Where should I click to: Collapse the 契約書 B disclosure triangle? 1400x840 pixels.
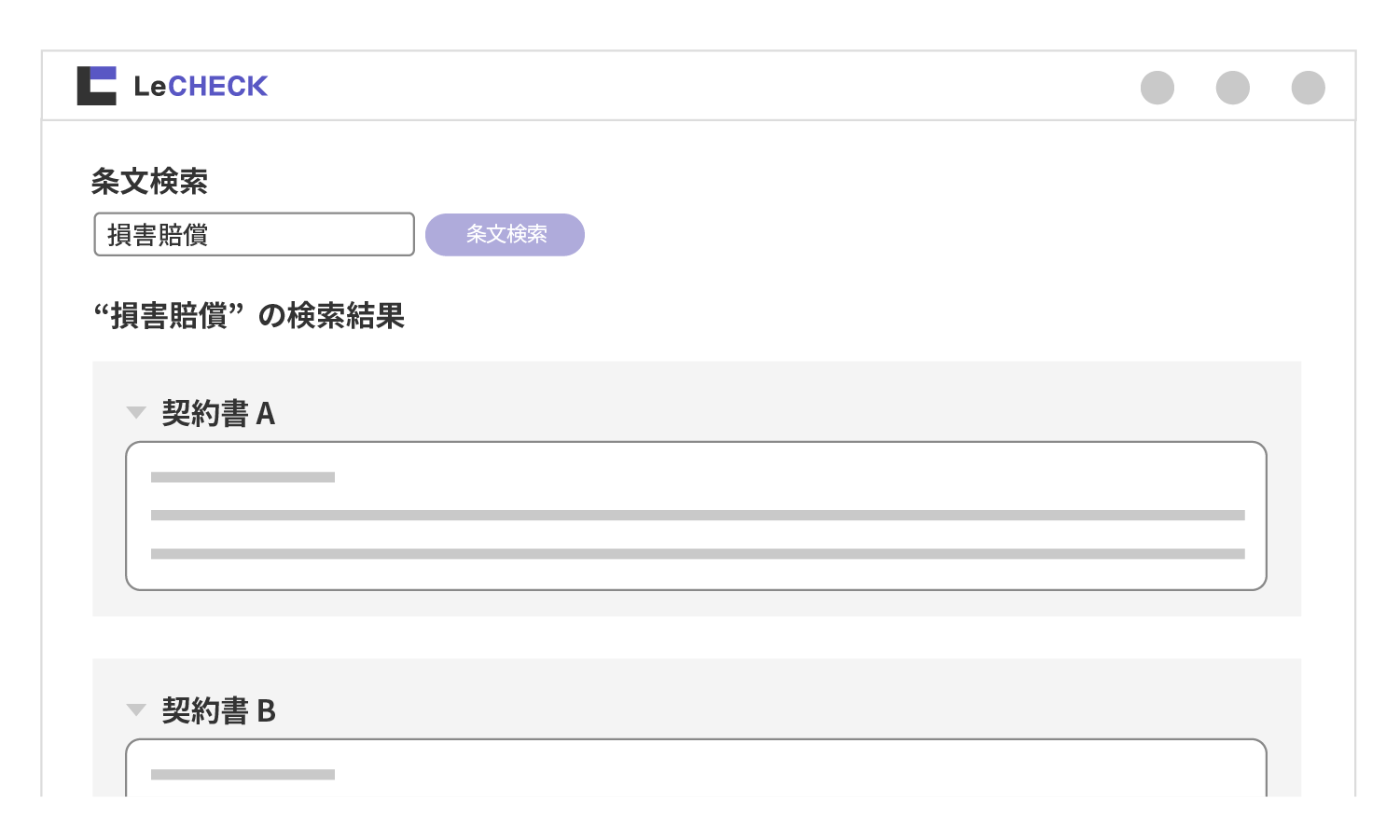[136, 709]
